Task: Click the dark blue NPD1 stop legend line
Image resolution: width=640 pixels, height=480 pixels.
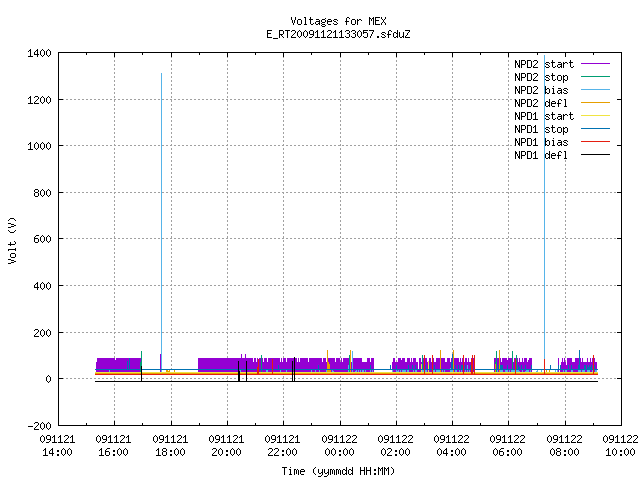Action: coord(596,129)
